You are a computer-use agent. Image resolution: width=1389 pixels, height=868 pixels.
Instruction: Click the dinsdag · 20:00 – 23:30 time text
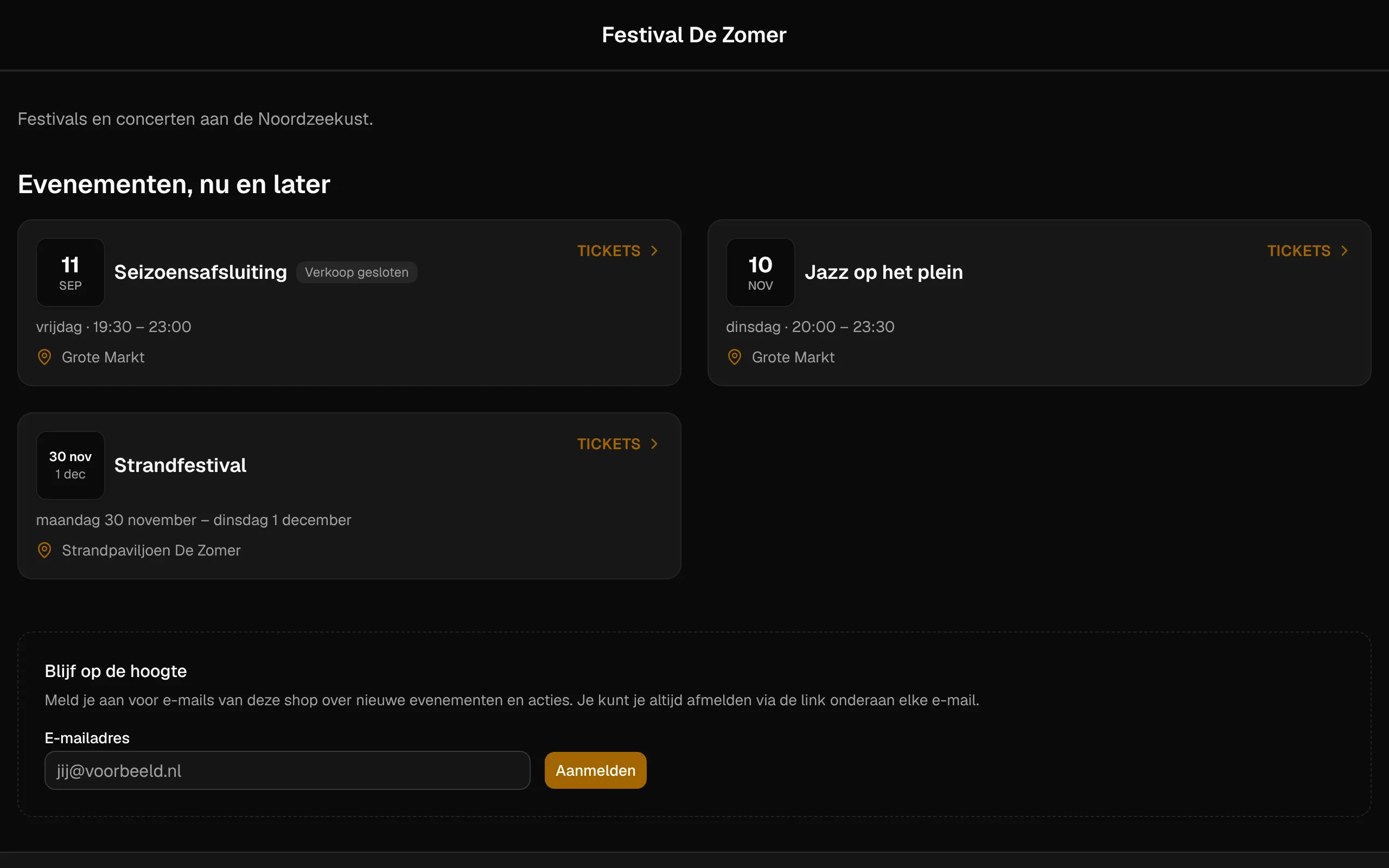(810, 327)
